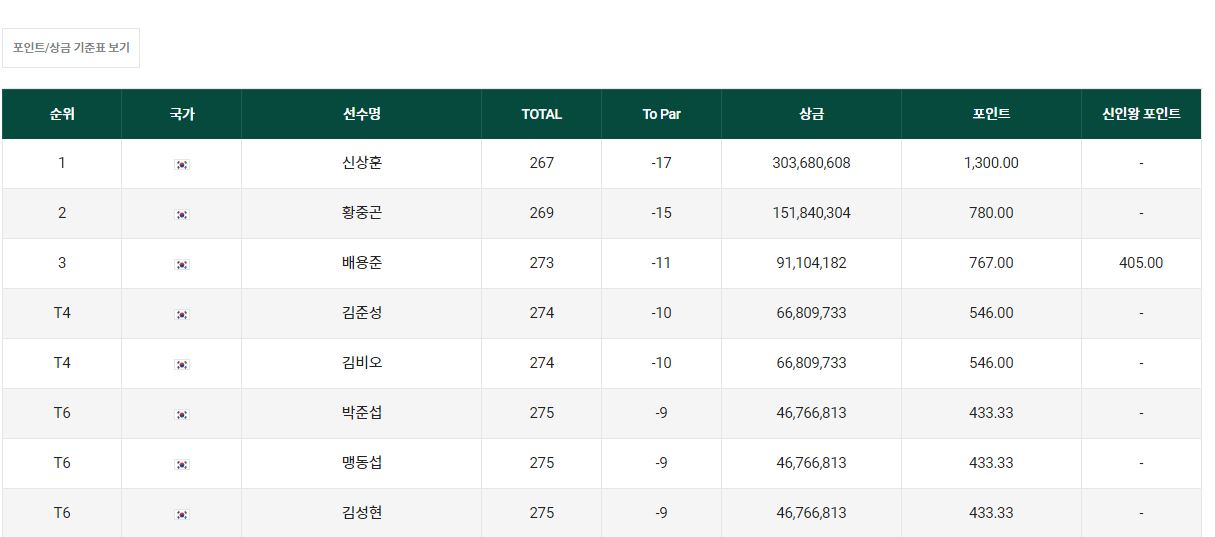Click total 275 in 김성현 row
This screenshot has height=537, width=1215.
[542, 513]
